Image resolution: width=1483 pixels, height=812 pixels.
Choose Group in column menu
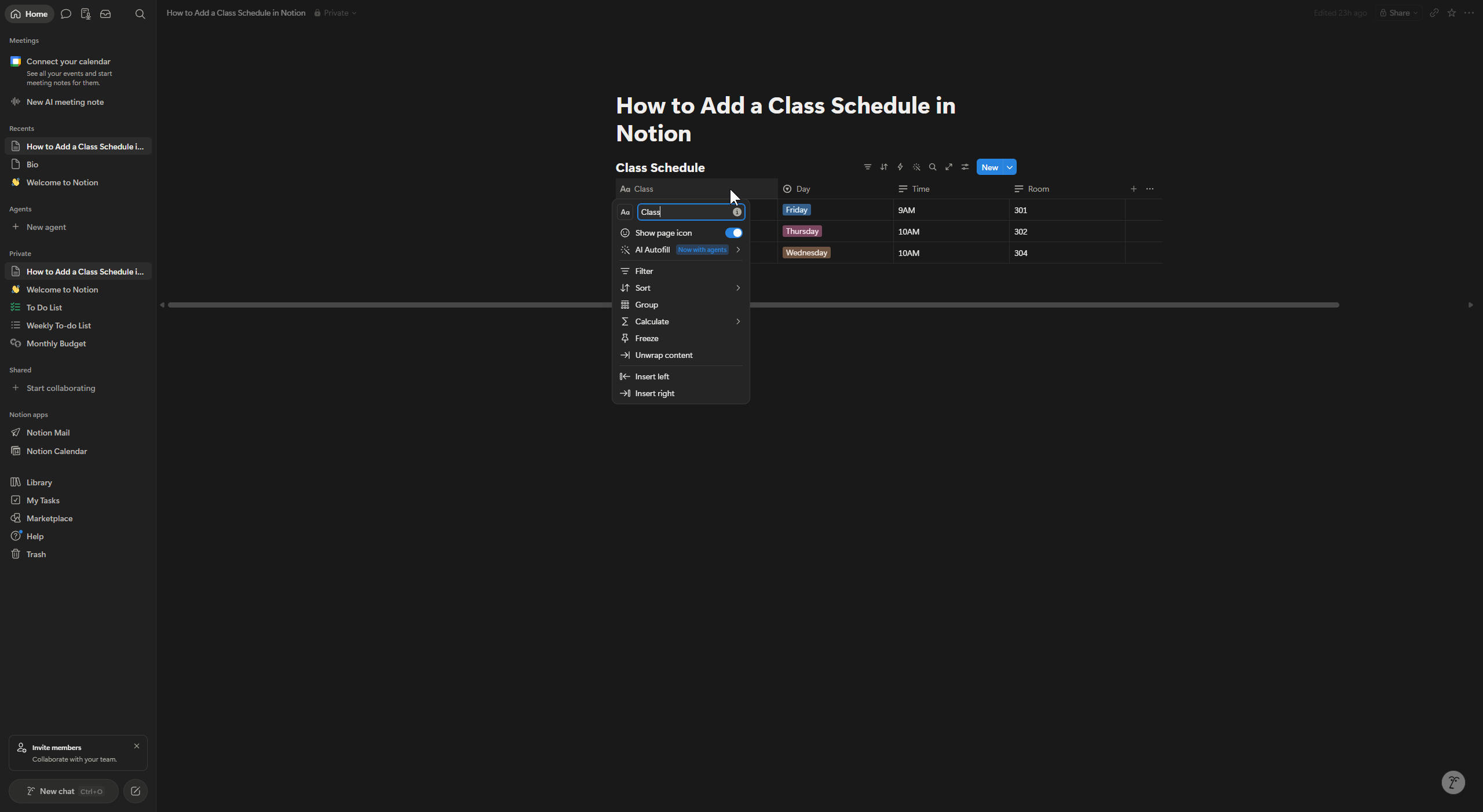pos(681,305)
